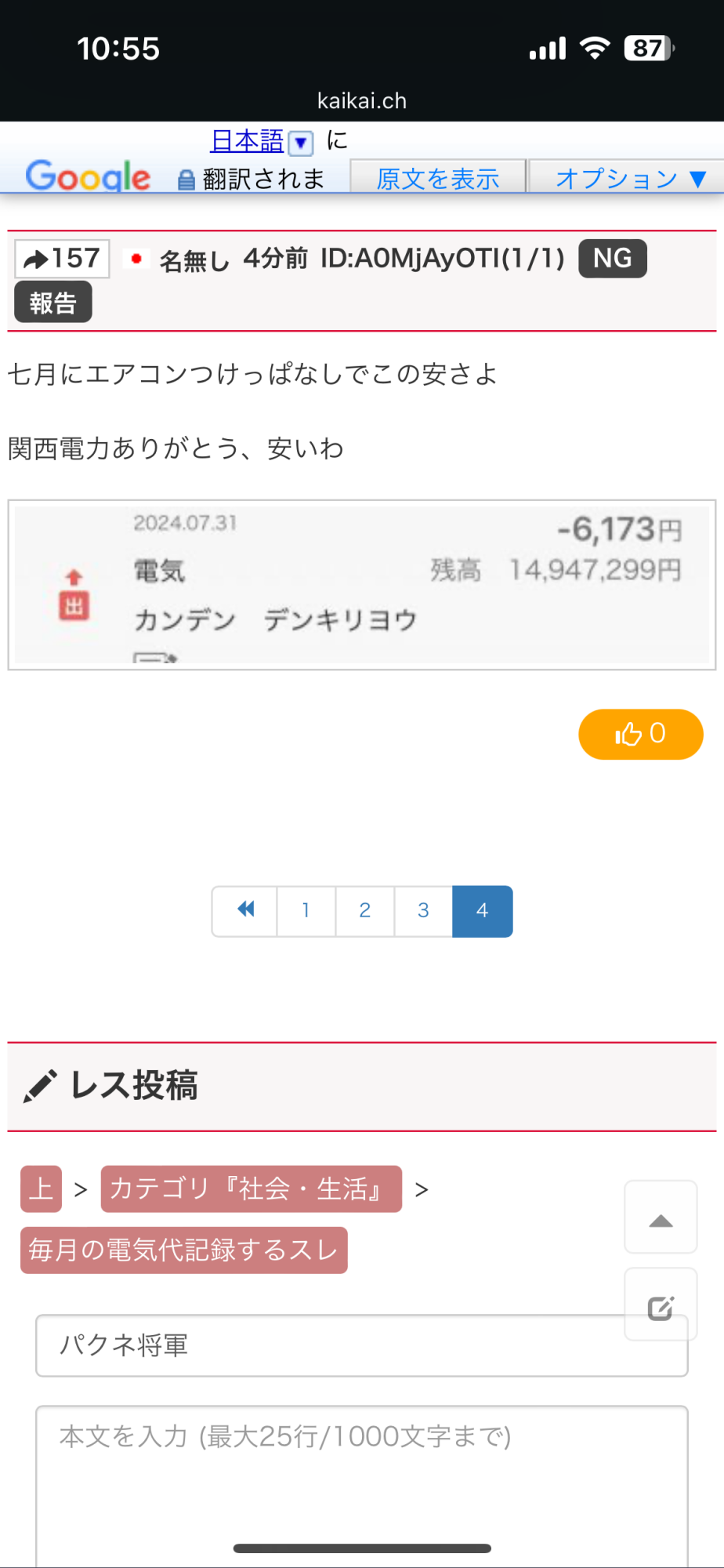
Task: Select page 2 in pagination
Action: [364, 910]
